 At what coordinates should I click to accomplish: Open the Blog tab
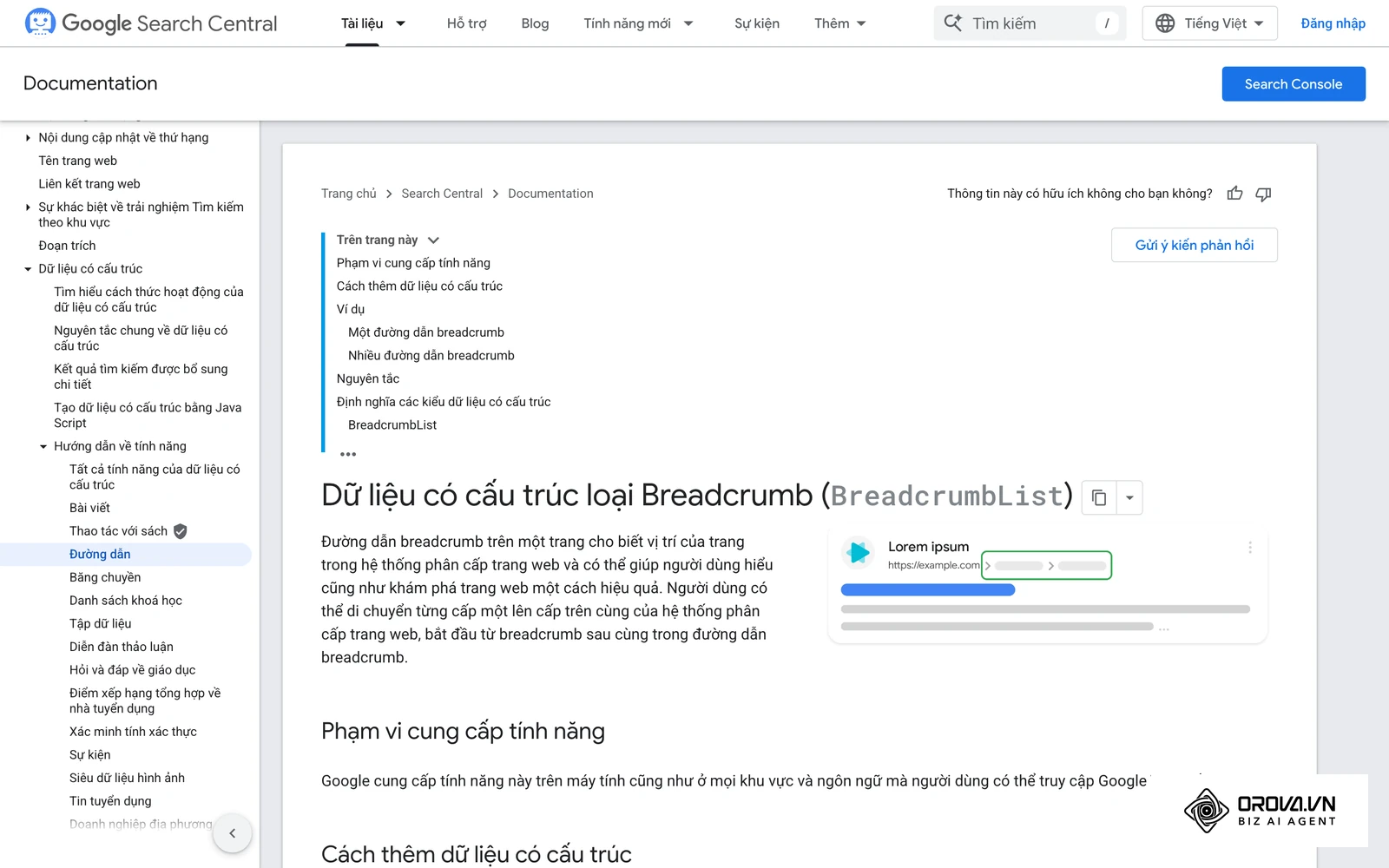point(535,23)
